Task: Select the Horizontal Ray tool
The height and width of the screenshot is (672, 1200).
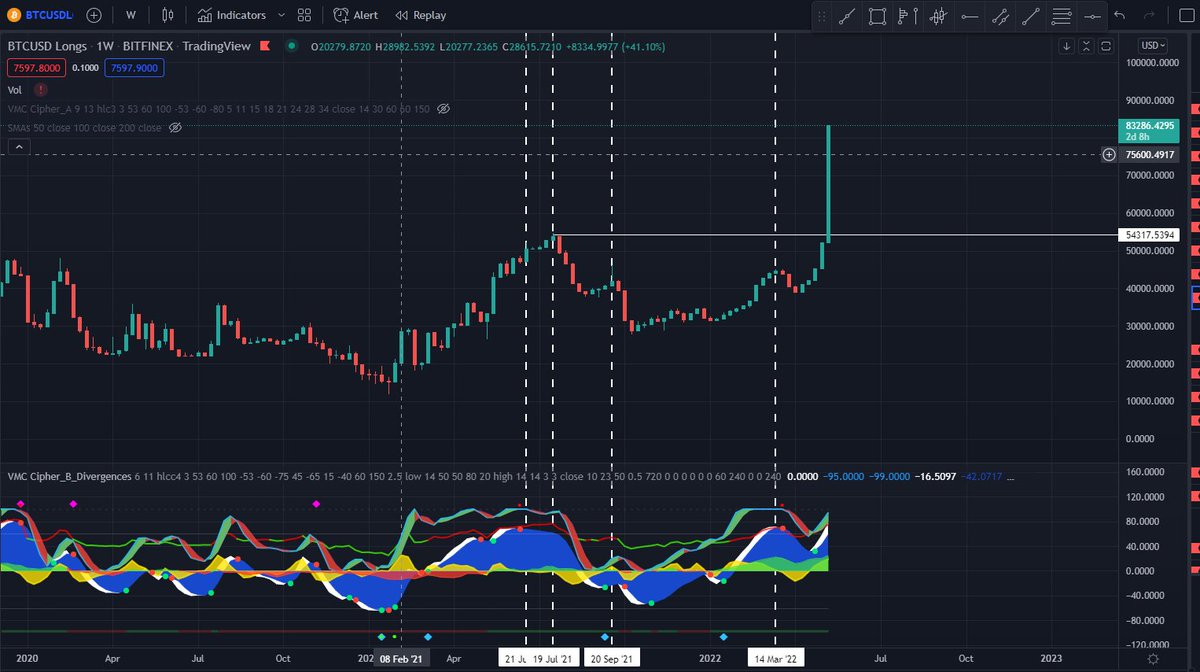Action: [969, 16]
